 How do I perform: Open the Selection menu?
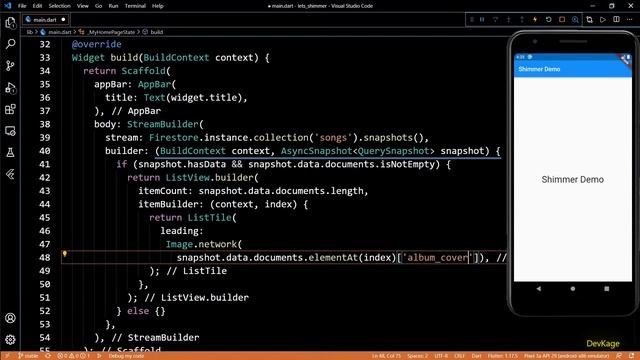(60, 6)
